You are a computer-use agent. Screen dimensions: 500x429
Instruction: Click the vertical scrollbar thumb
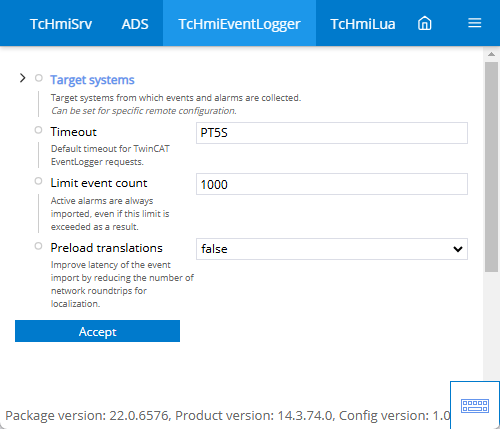click(x=491, y=167)
